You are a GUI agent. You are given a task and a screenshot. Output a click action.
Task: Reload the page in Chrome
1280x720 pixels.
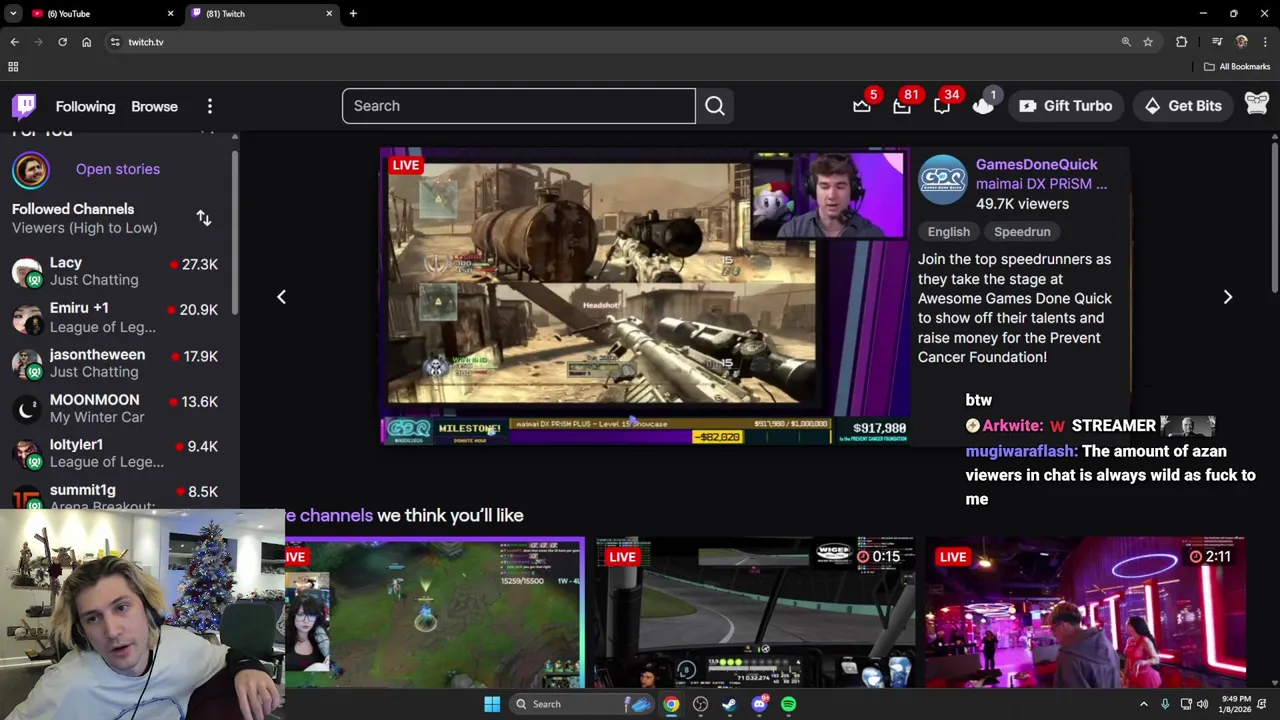62,42
